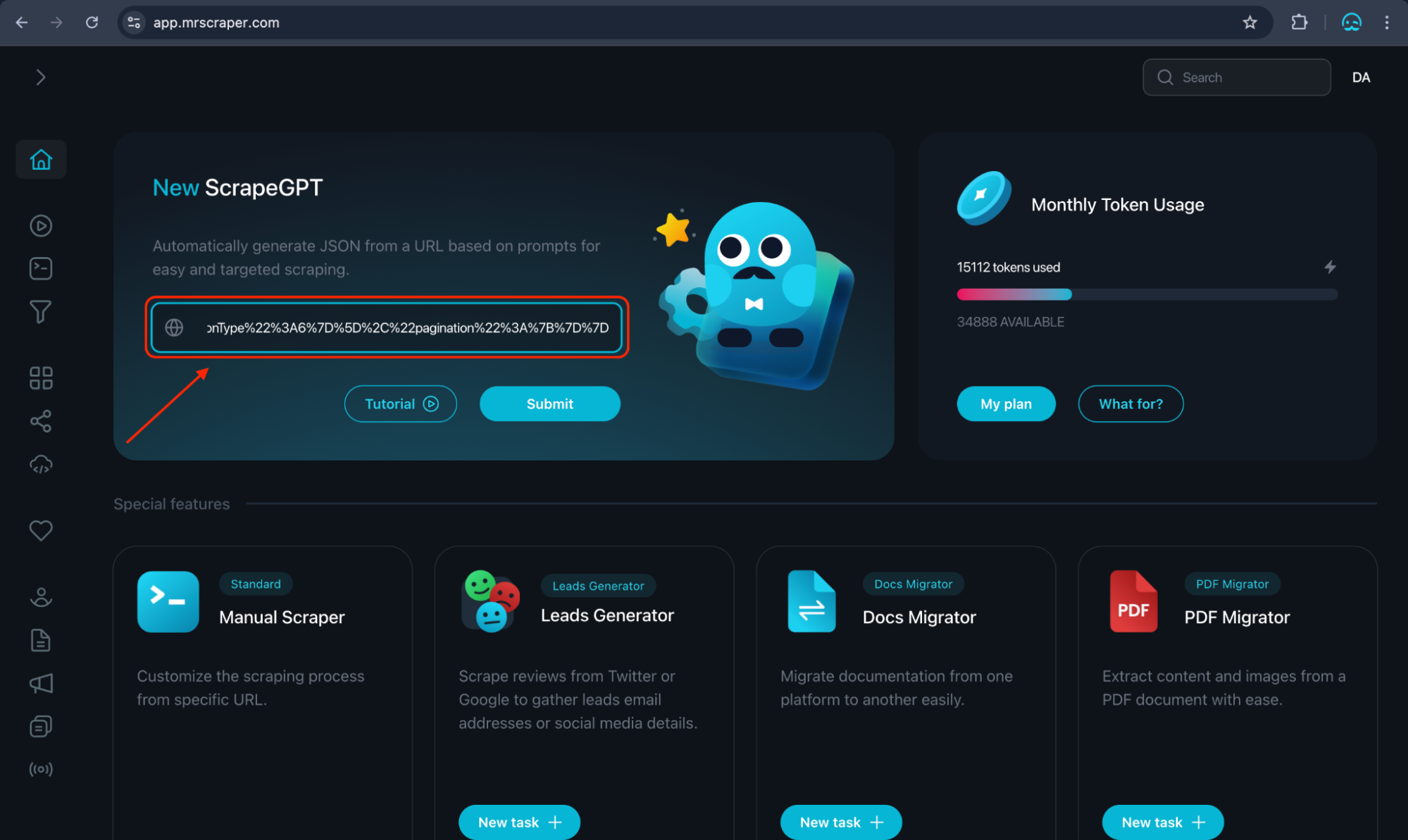Click the Submit button for ScrapeGPT
The image size is (1408, 840).
[549, 403]
